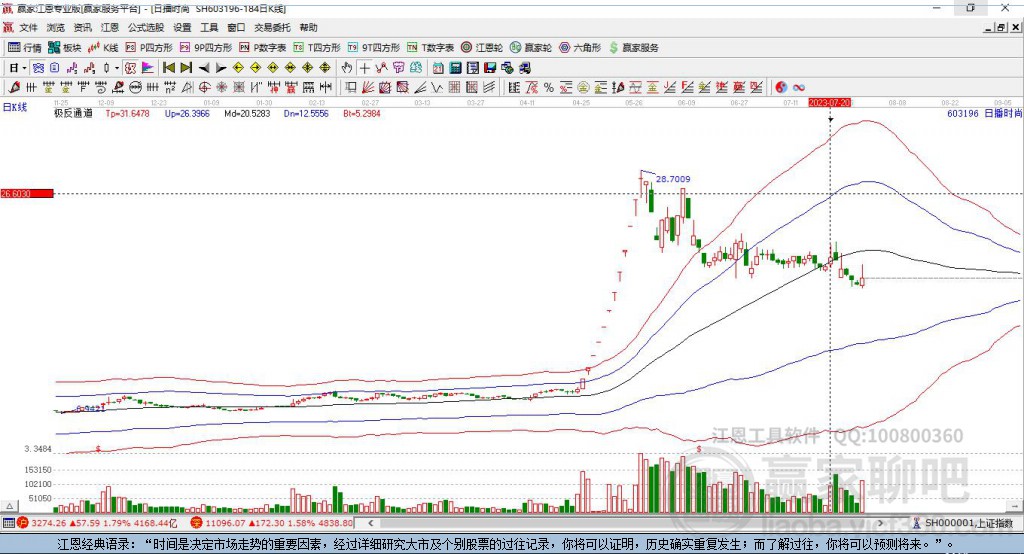The image size is (1024, 554).
Task: Open the calculator icon
Action: [455, 68]
